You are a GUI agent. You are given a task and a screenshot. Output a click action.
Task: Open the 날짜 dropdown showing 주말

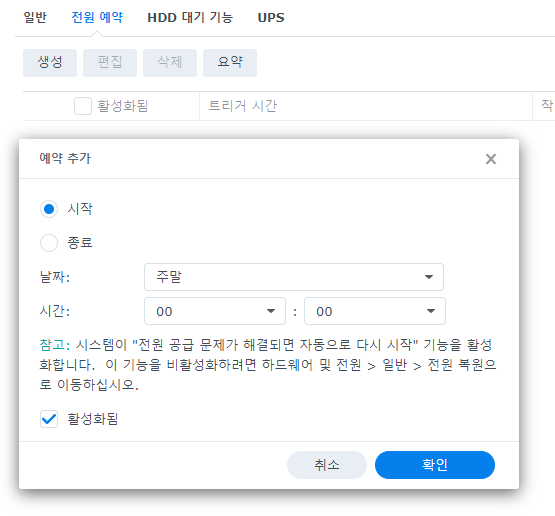[294, 277]
